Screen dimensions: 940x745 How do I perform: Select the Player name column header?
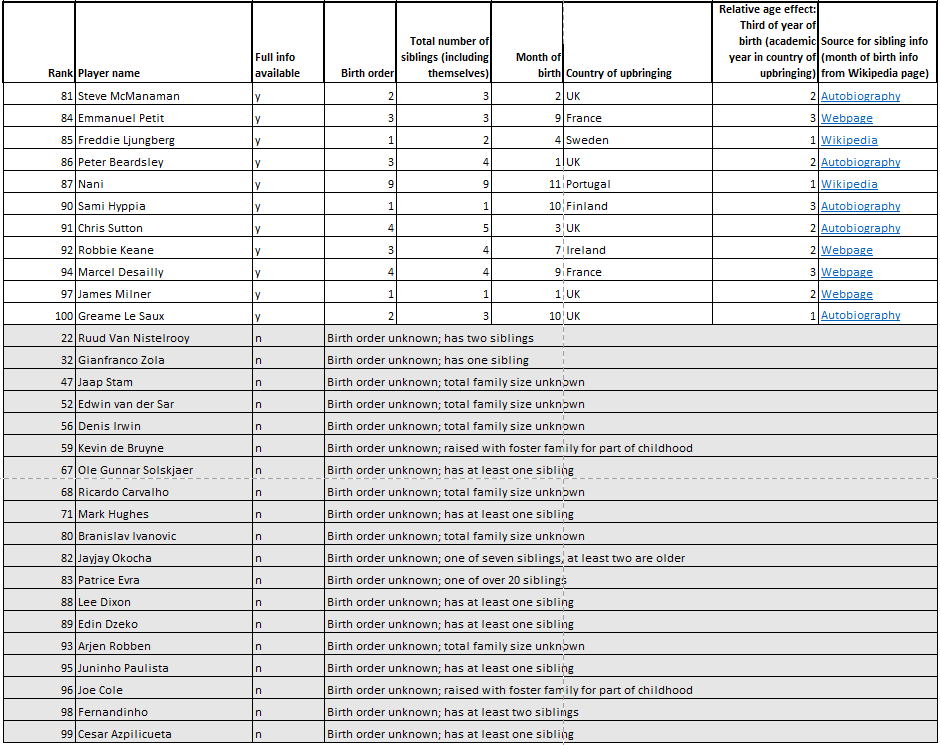[115, 73]
